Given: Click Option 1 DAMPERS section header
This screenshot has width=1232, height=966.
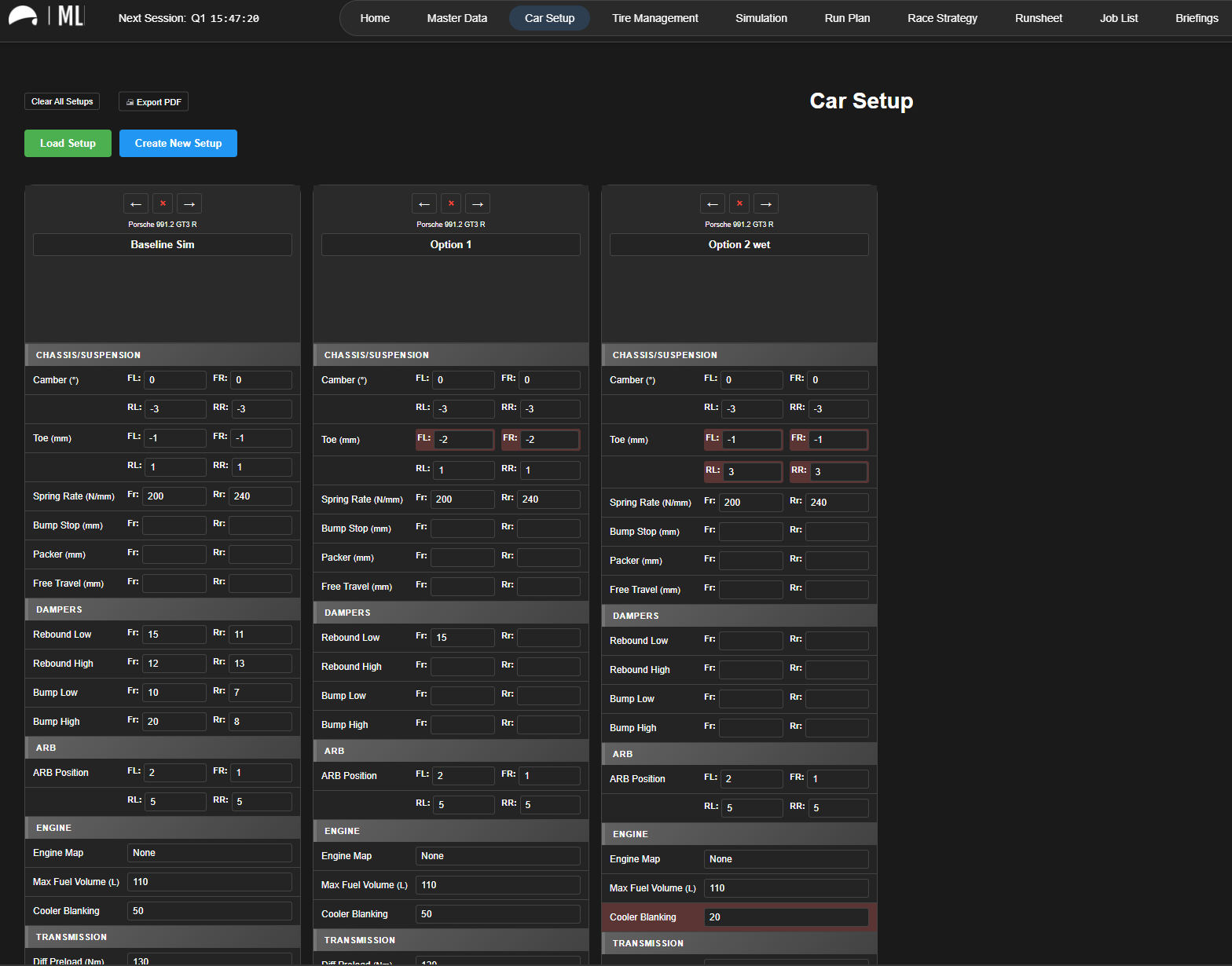Looking at the screenshot, I should (451, 613).
